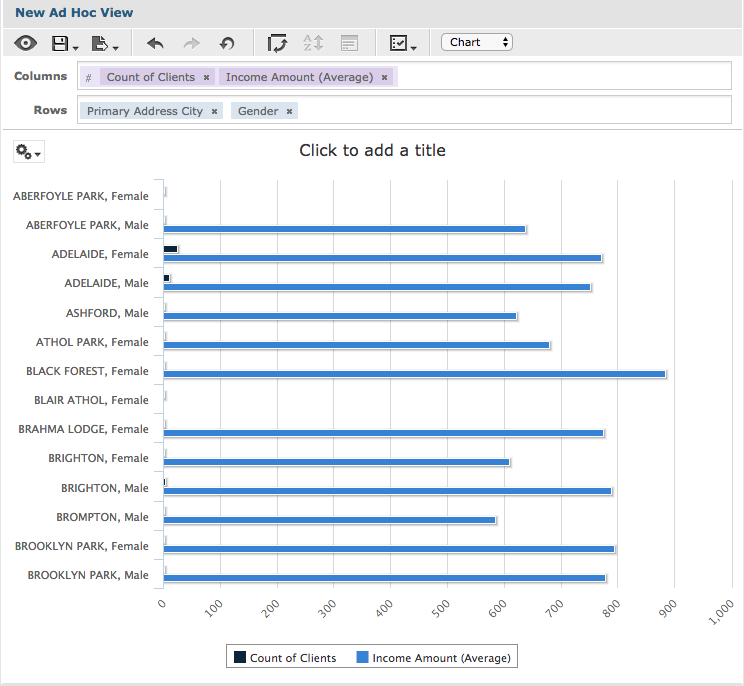The height and width of the screenshot is (686, 744).
Task: Select the Gender field chip in Rows
Action: point(258,111)
